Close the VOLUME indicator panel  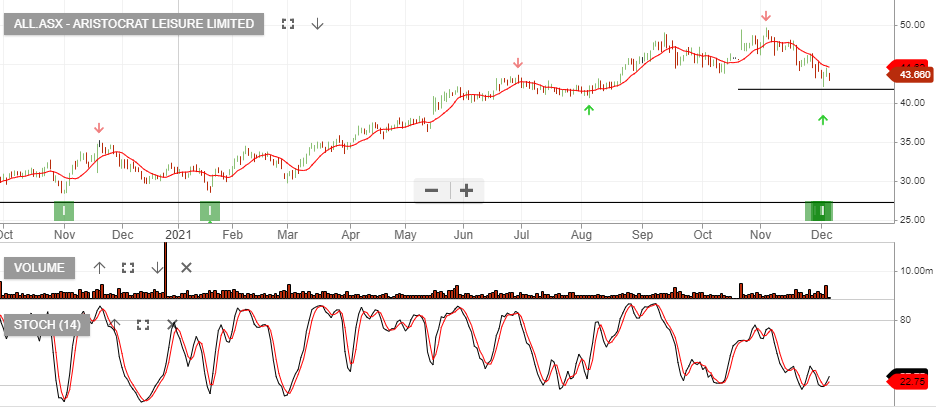pos(186,267)
